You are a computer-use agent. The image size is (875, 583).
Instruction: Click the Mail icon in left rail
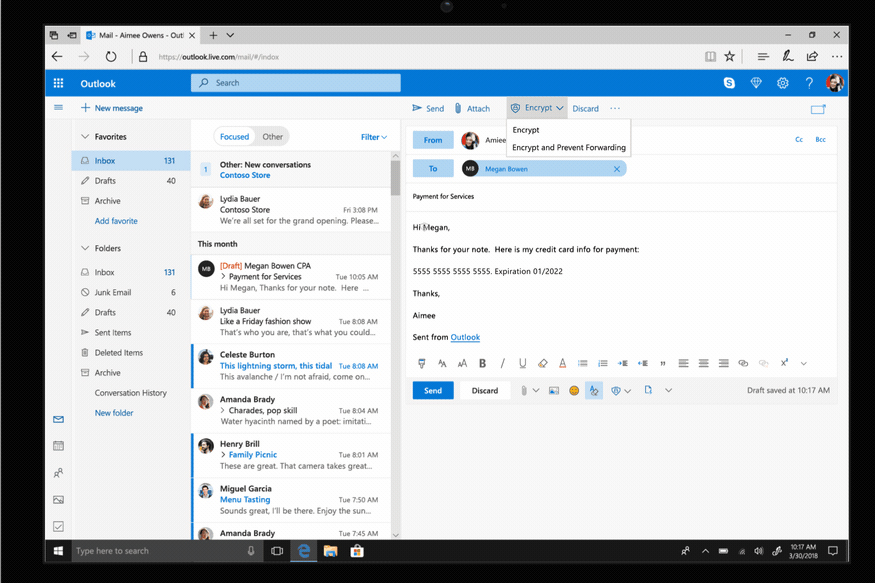coord(58,419)
